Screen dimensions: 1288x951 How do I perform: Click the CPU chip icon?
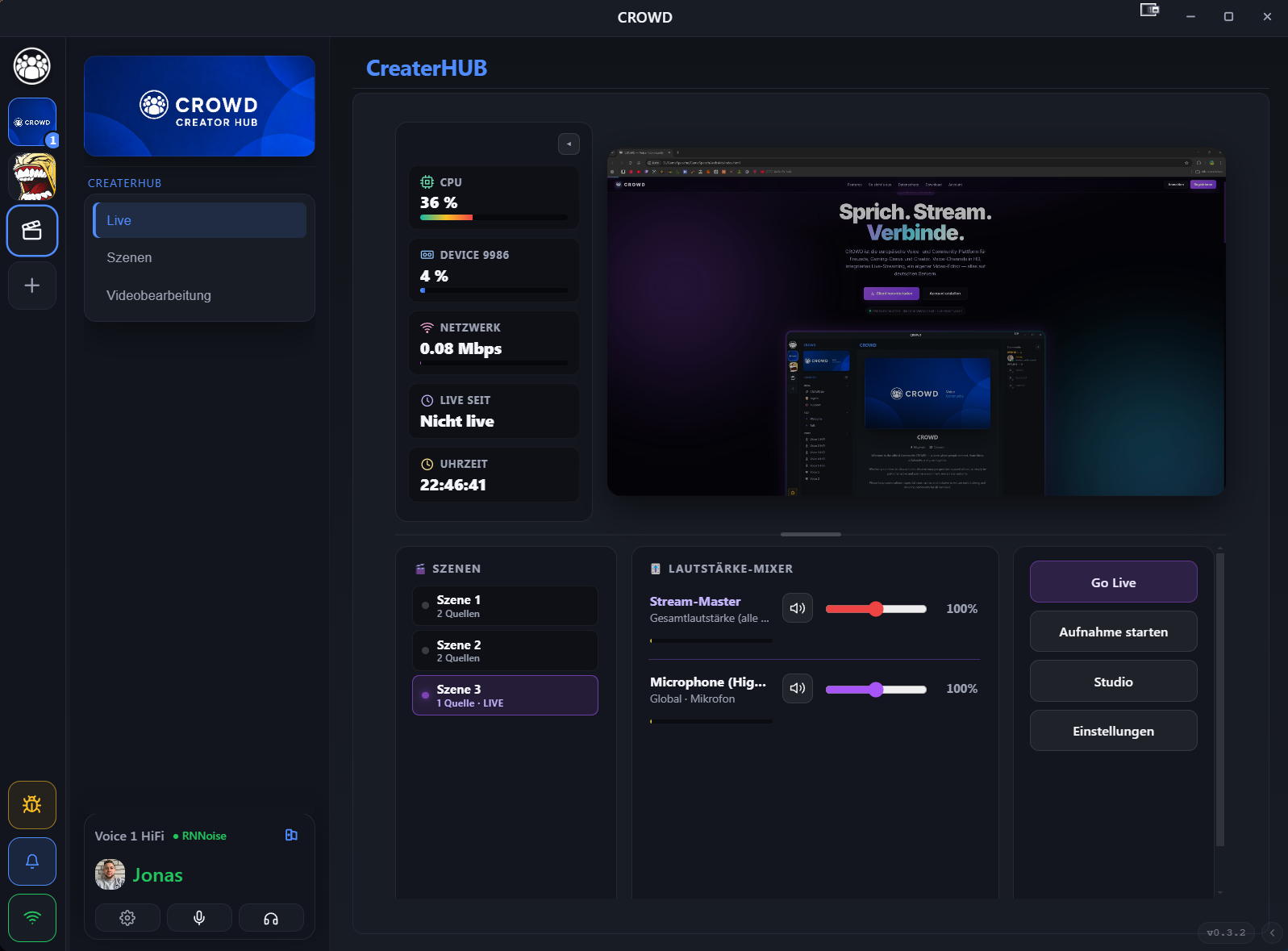427,182
